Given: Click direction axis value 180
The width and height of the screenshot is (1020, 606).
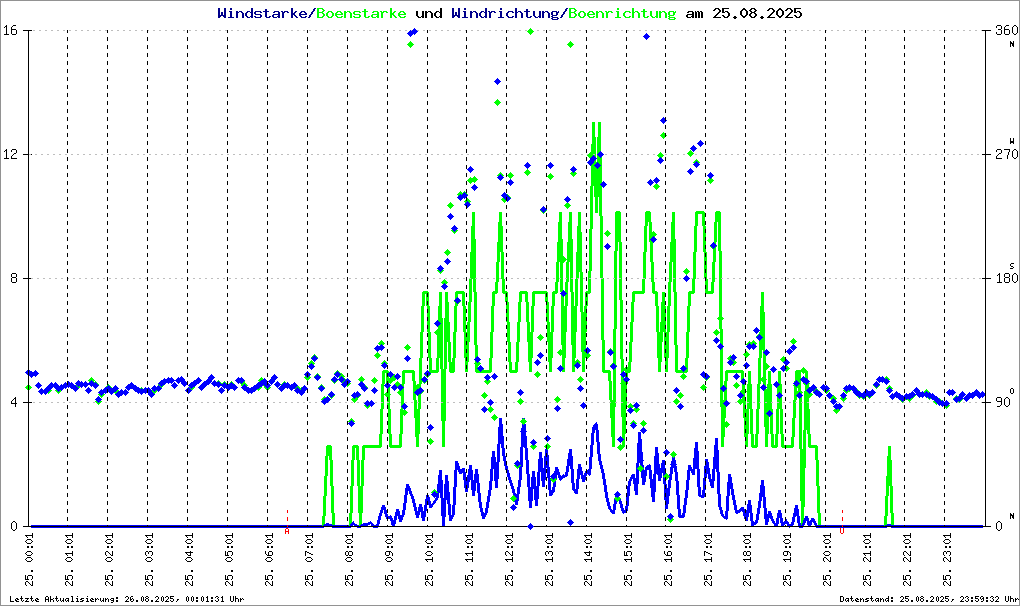Looking at the screenshot, I should (1007, 278).
